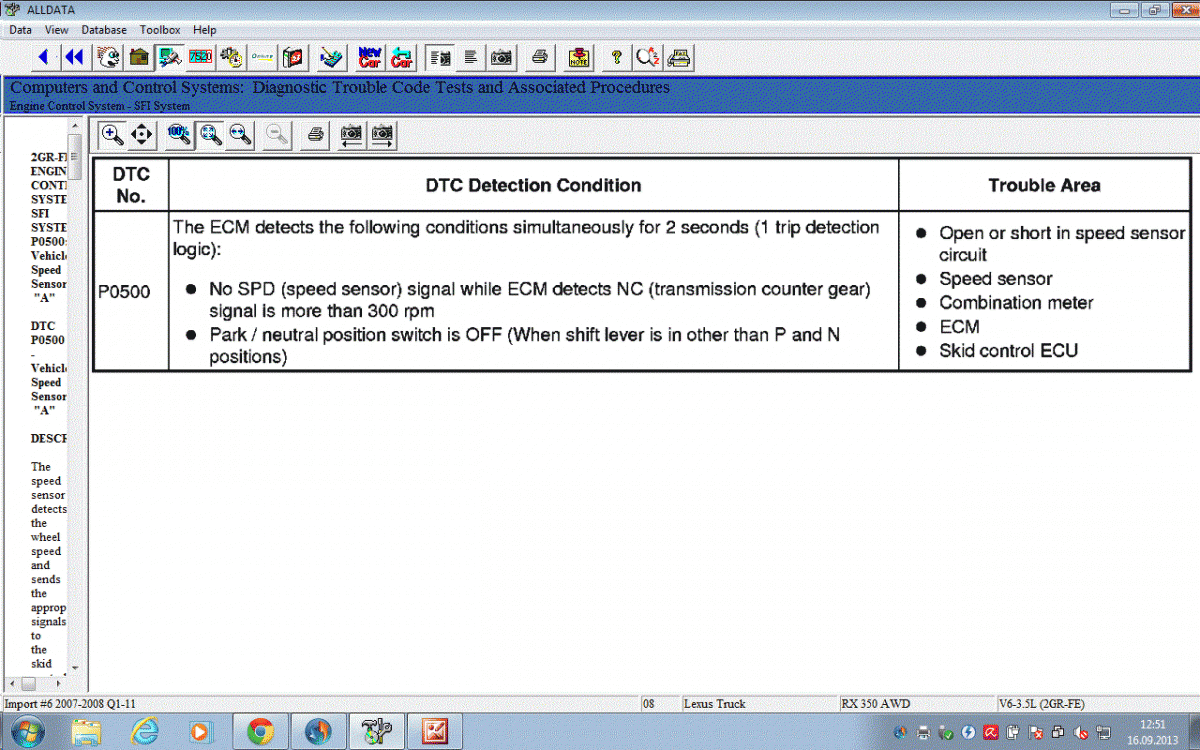Click the printer icon in the main toolbar
The width and height of the screenshot is (1200, 750).
point(539,57)
